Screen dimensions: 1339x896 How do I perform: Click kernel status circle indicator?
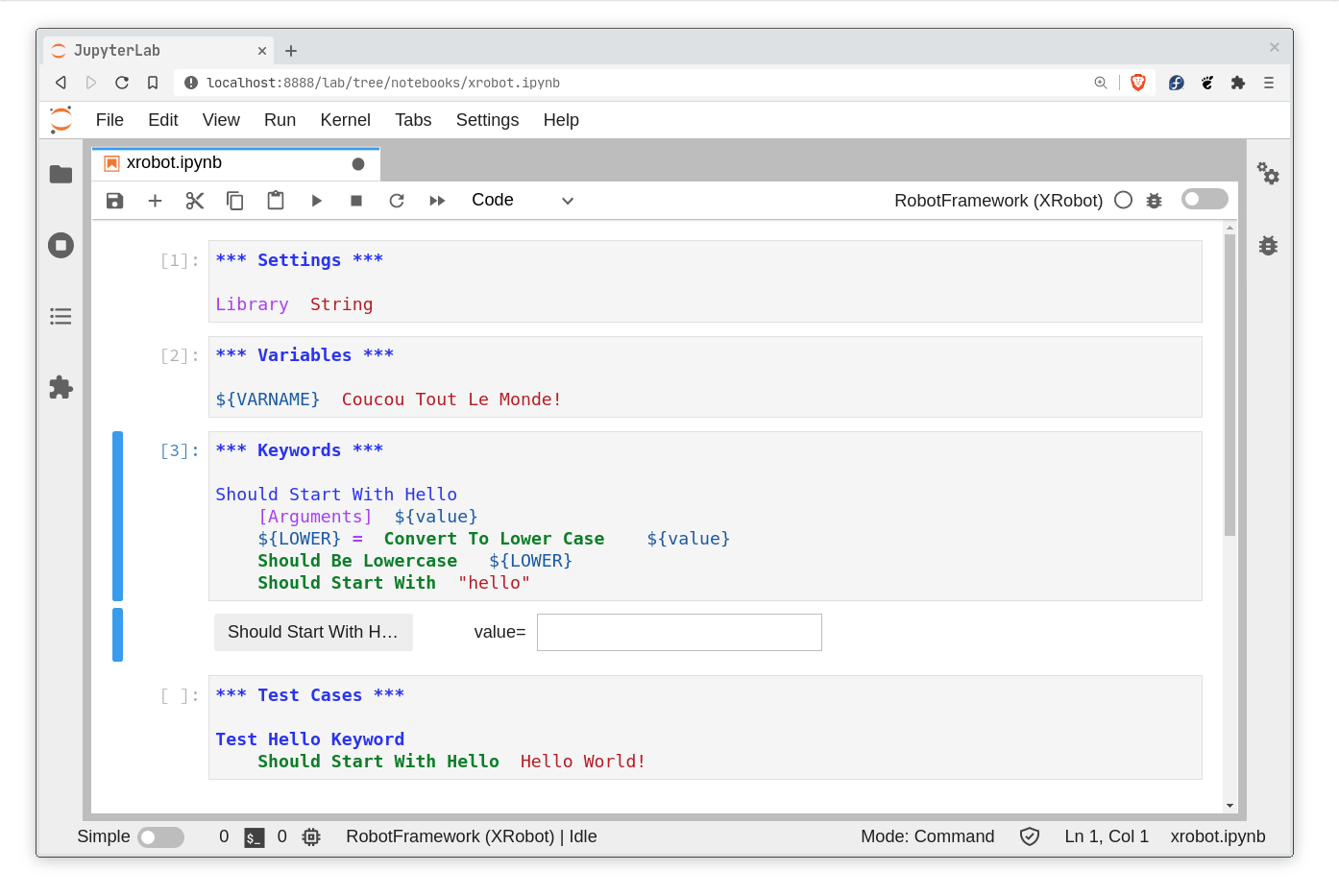[1123, 200]
